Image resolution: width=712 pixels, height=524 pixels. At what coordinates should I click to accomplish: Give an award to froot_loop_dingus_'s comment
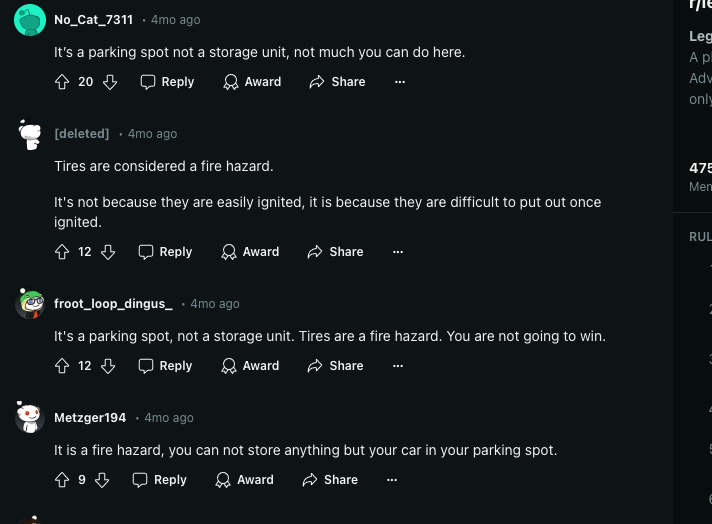[251, 366]
